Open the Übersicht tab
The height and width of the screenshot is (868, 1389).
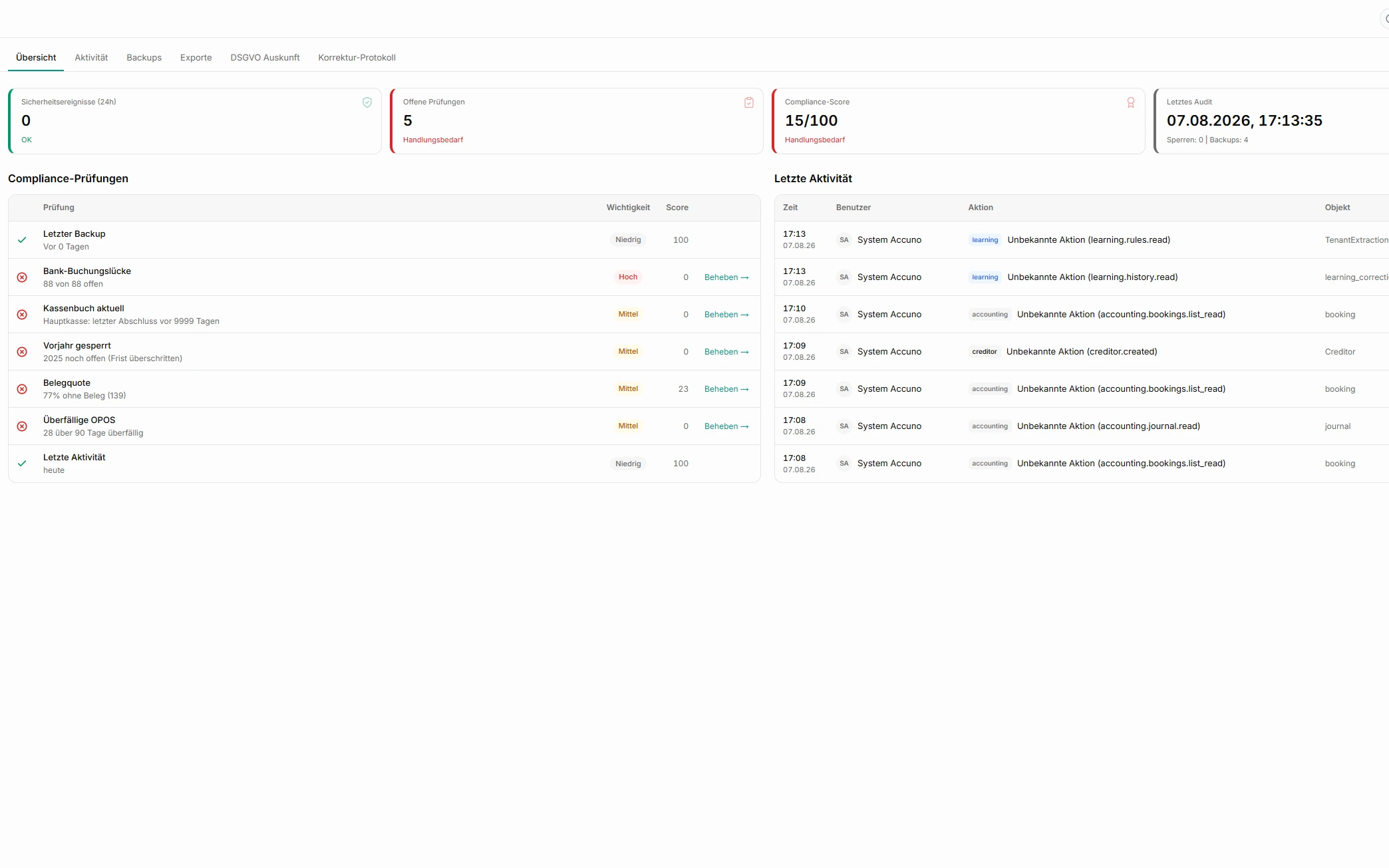click(36, 57)
